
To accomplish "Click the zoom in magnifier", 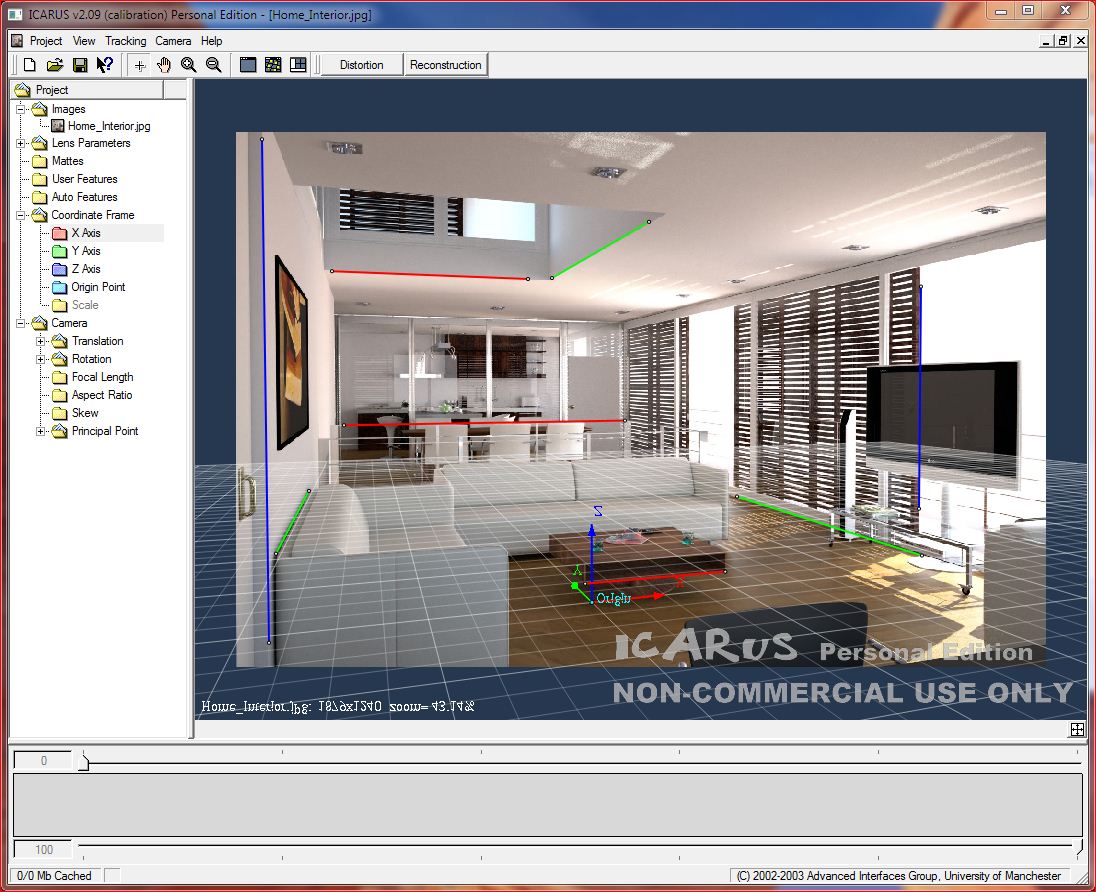I will (x=188, y=65).
